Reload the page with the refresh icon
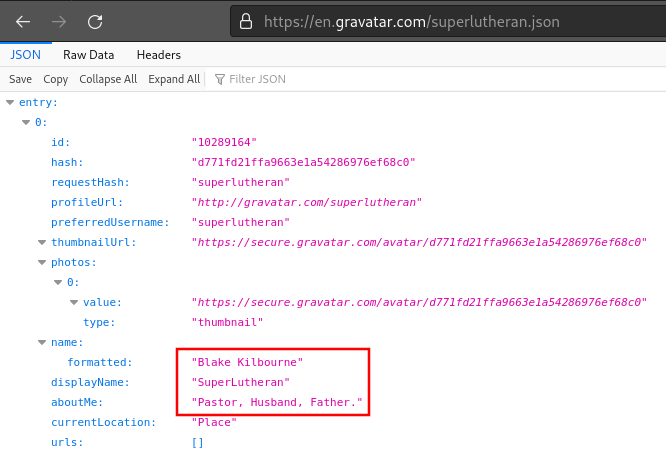 (x=95, y=22)
